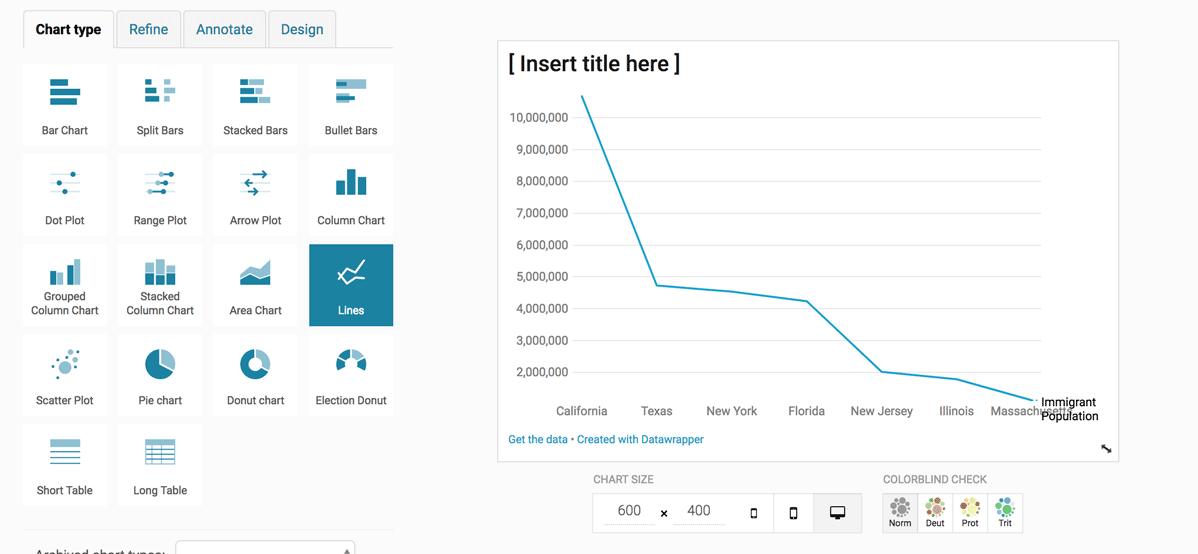
Task: Click the New York axis label
Action: click(x=731, y=411)
